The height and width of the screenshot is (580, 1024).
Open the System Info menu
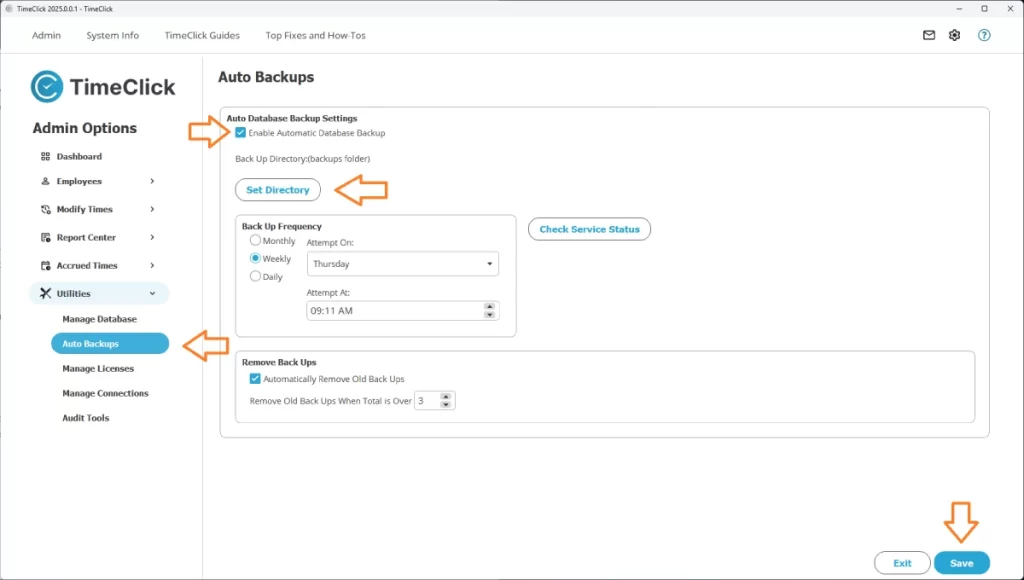tap(112, 35)
